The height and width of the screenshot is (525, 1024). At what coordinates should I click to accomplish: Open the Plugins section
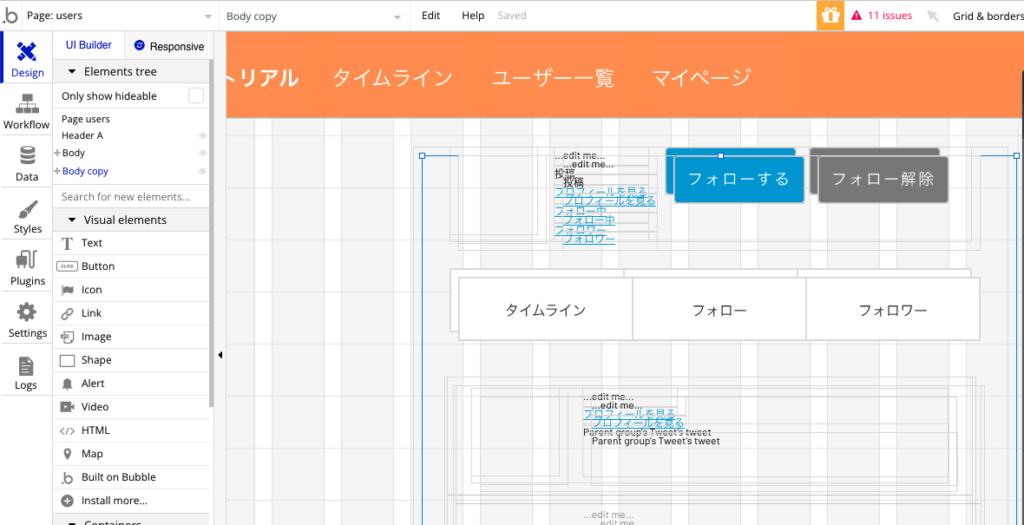27,268
